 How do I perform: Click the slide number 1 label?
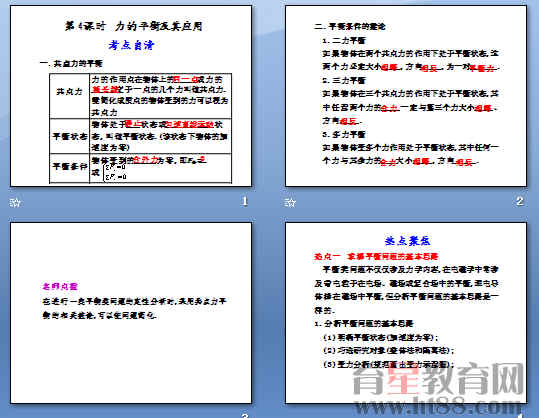click(x=244, y=201)
